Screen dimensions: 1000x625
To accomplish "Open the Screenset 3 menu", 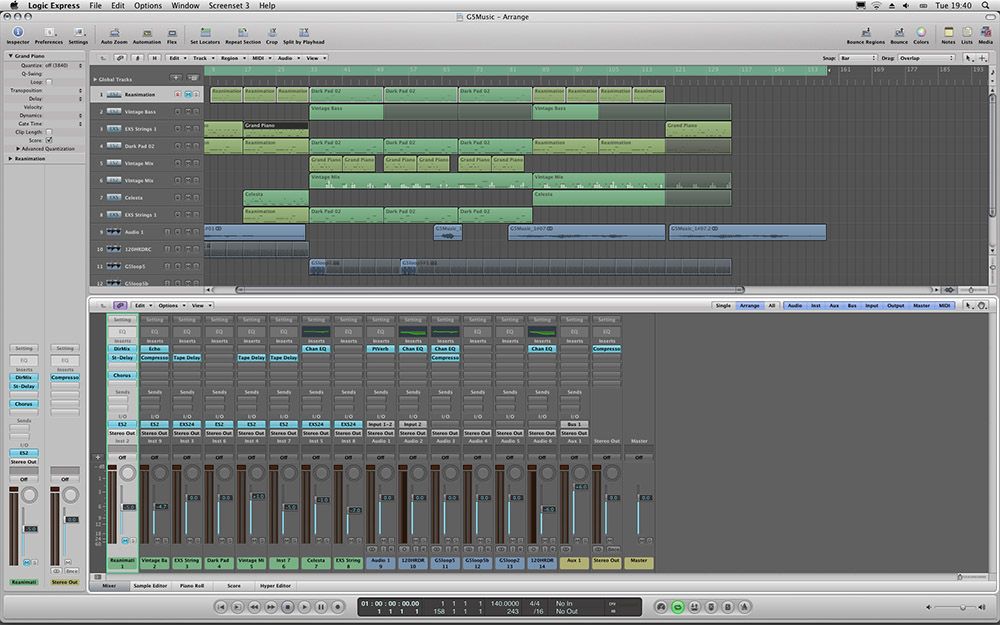I will [x=228, y=6].
